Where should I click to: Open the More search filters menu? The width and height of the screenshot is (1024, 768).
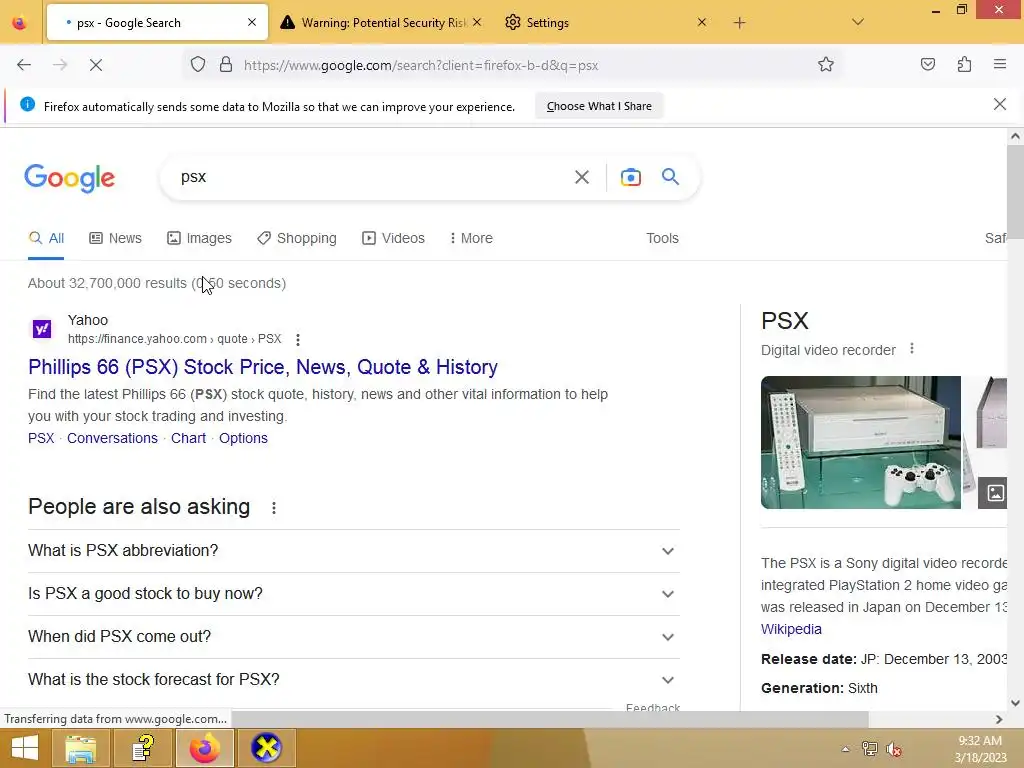click(x=470, y=238)
